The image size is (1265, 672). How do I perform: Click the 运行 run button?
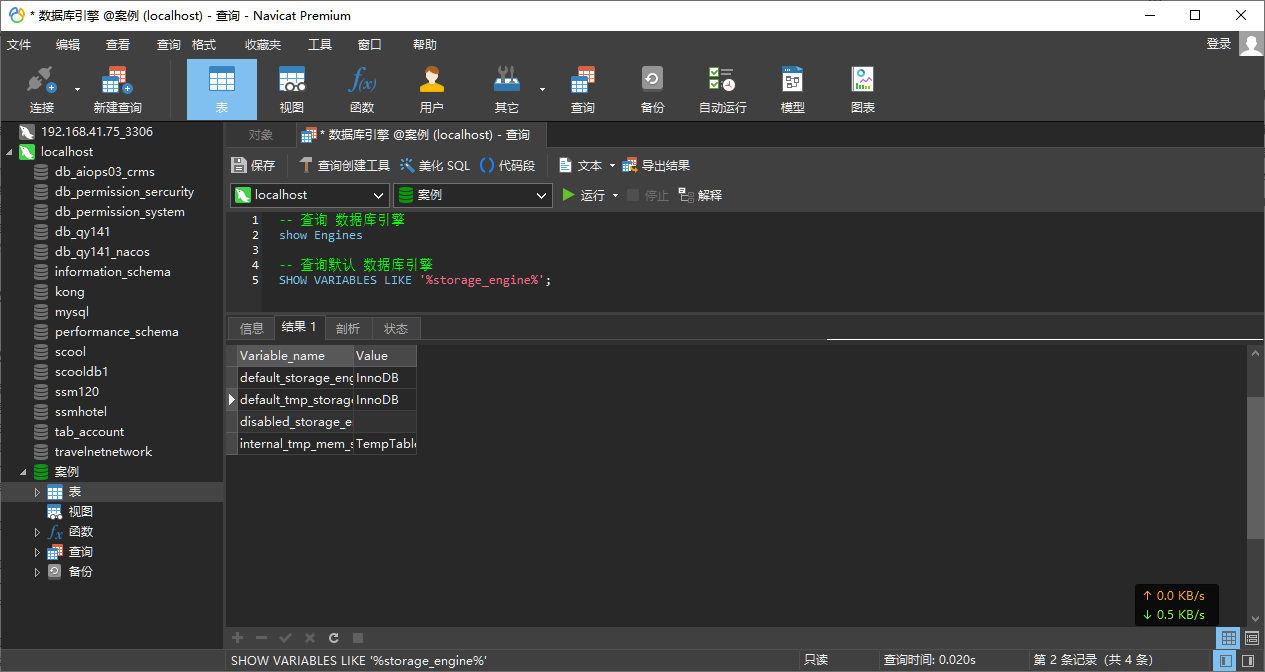(584, 195)
